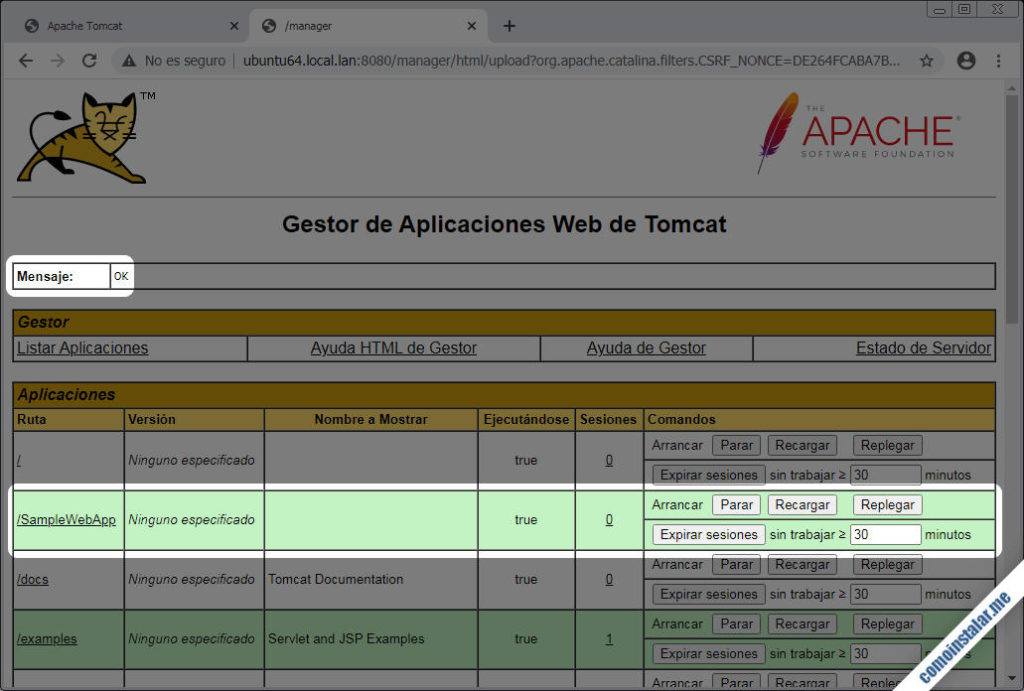This screenshot has height=691, width=1024.
Task: Reload /SampleWebApp with Recargar button
Action: pos(802,505)
